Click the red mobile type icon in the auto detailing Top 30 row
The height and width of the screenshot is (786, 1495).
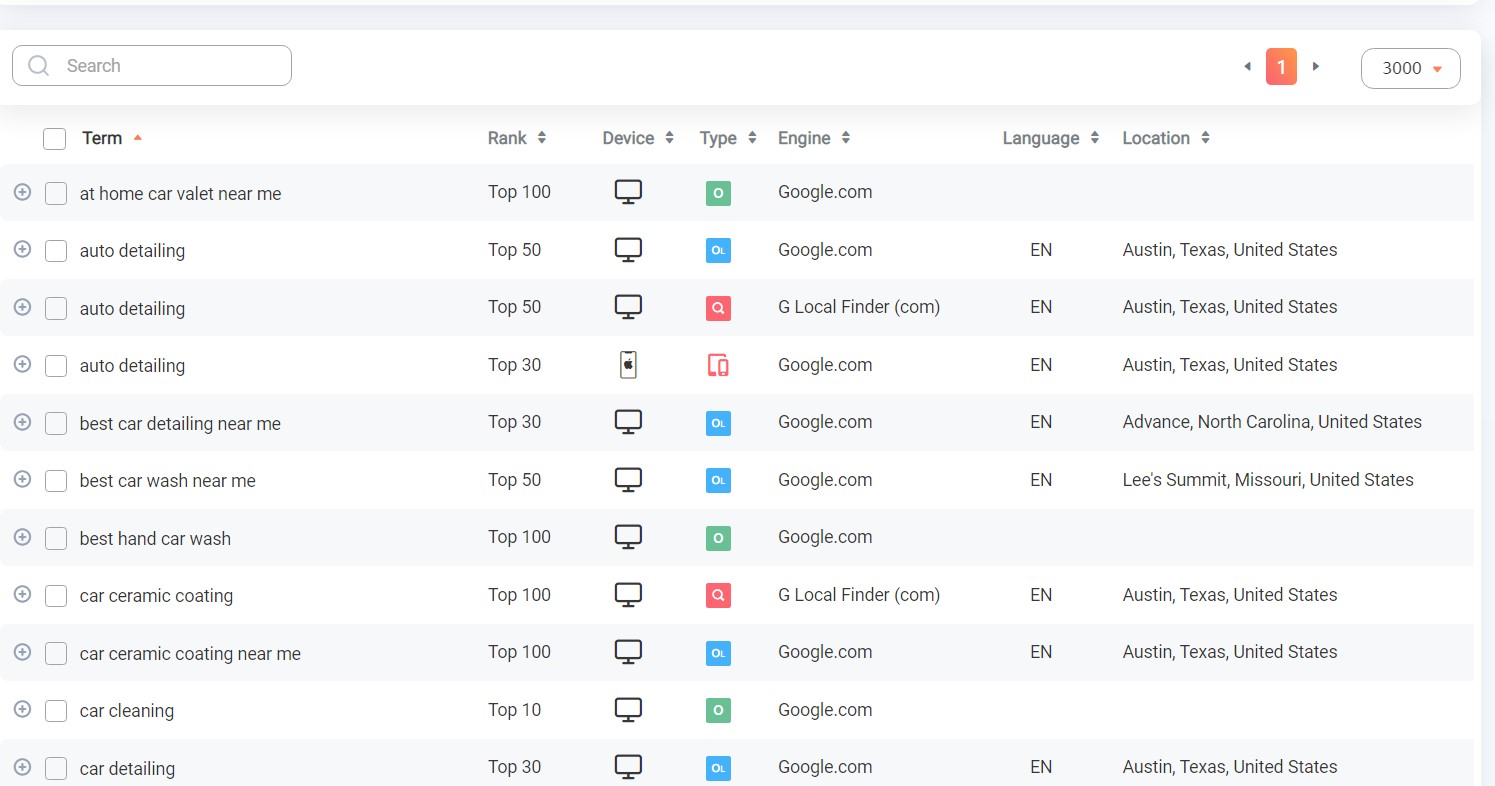coord(718,366)
